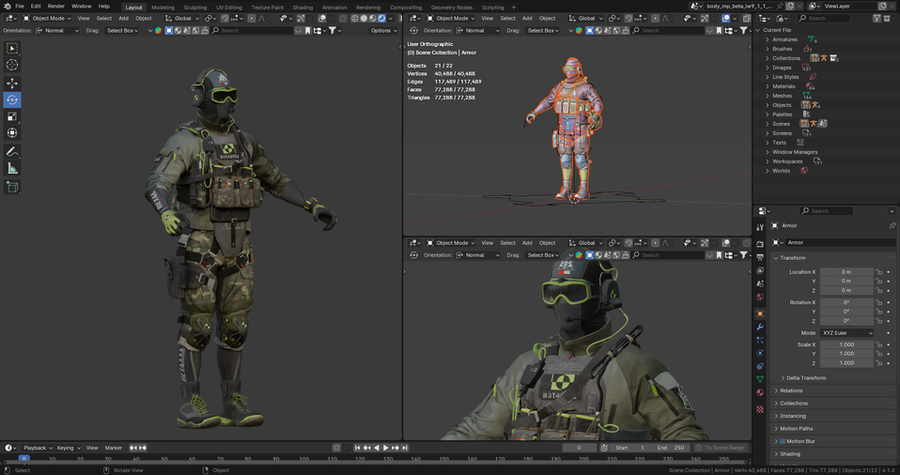This screenshot has width=900, height=475.
Task: Open the Object Mode dropdown in left viewport
Action: pyautogui.click(x=47, y=18)
